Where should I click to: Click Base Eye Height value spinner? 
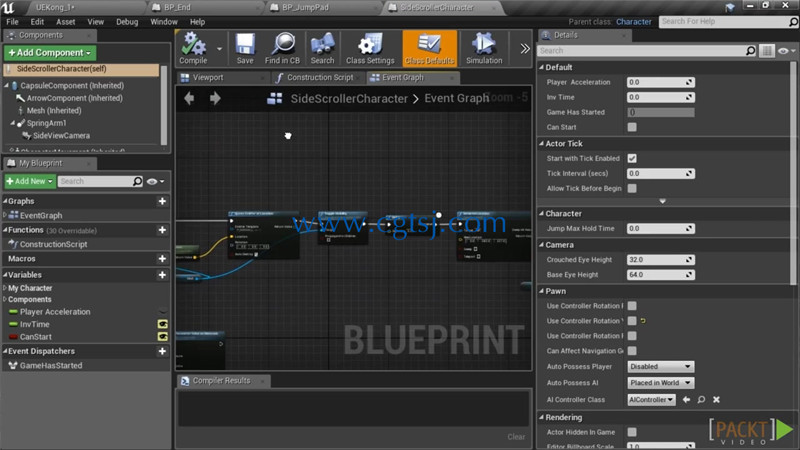coord(660,274)
